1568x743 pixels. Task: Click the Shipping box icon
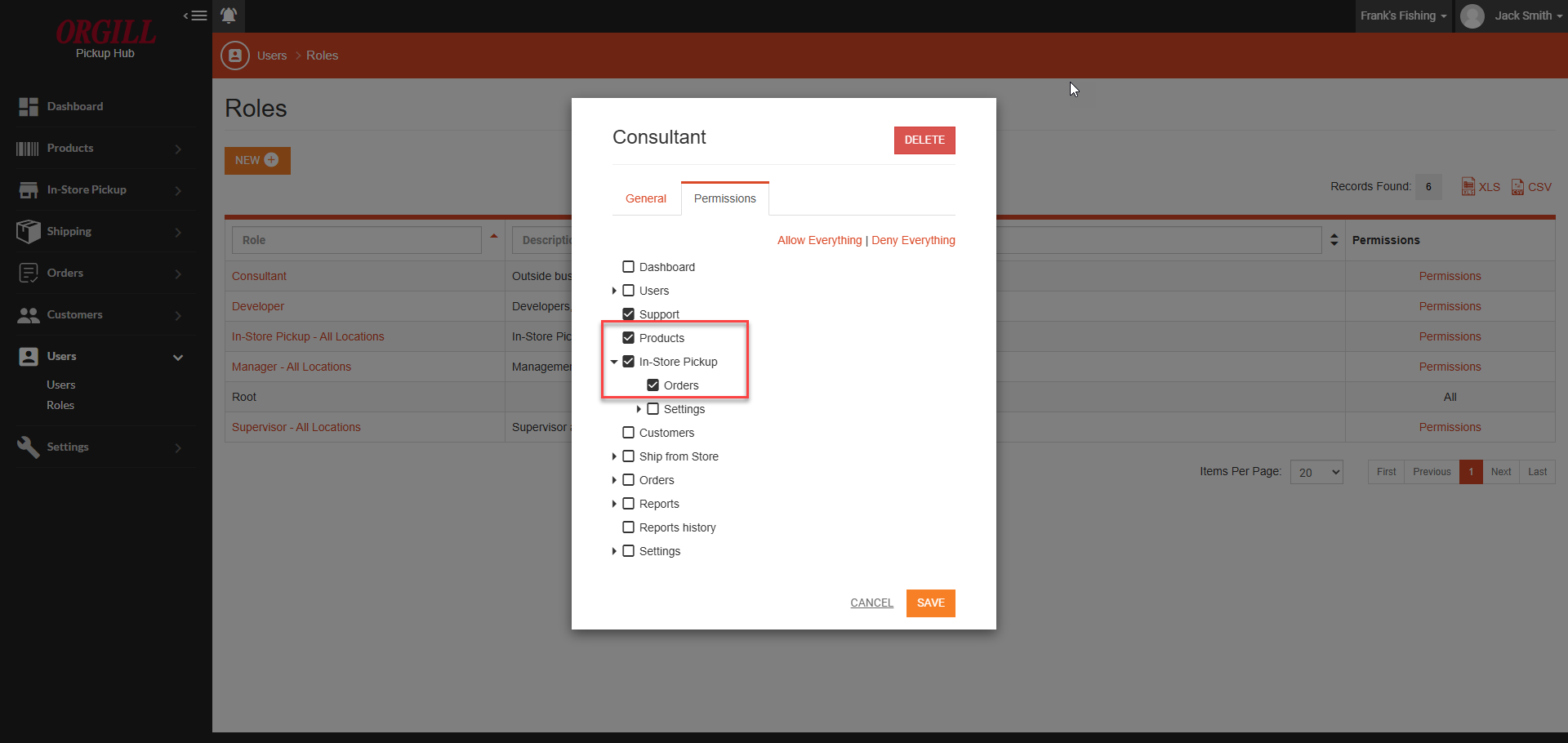[x=29, y=232]
